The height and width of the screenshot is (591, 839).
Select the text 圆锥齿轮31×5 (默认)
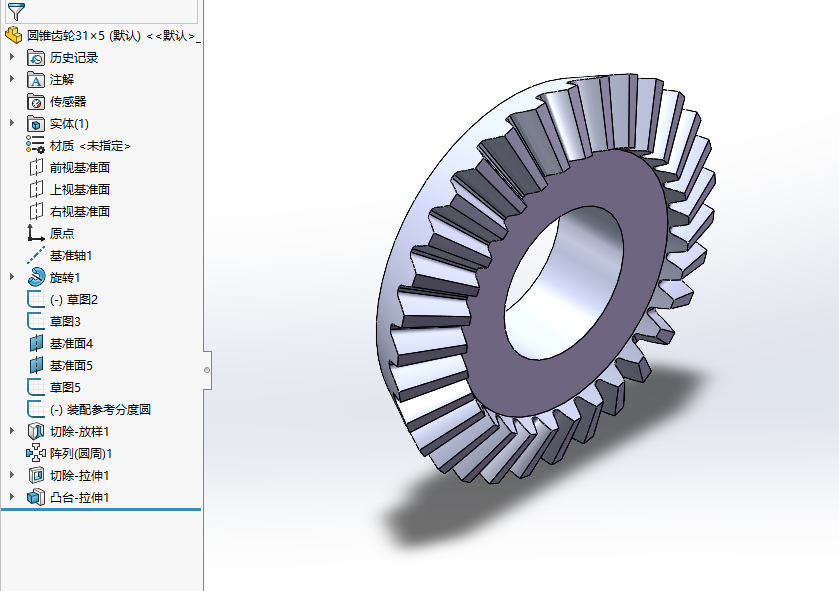point(84,36)
